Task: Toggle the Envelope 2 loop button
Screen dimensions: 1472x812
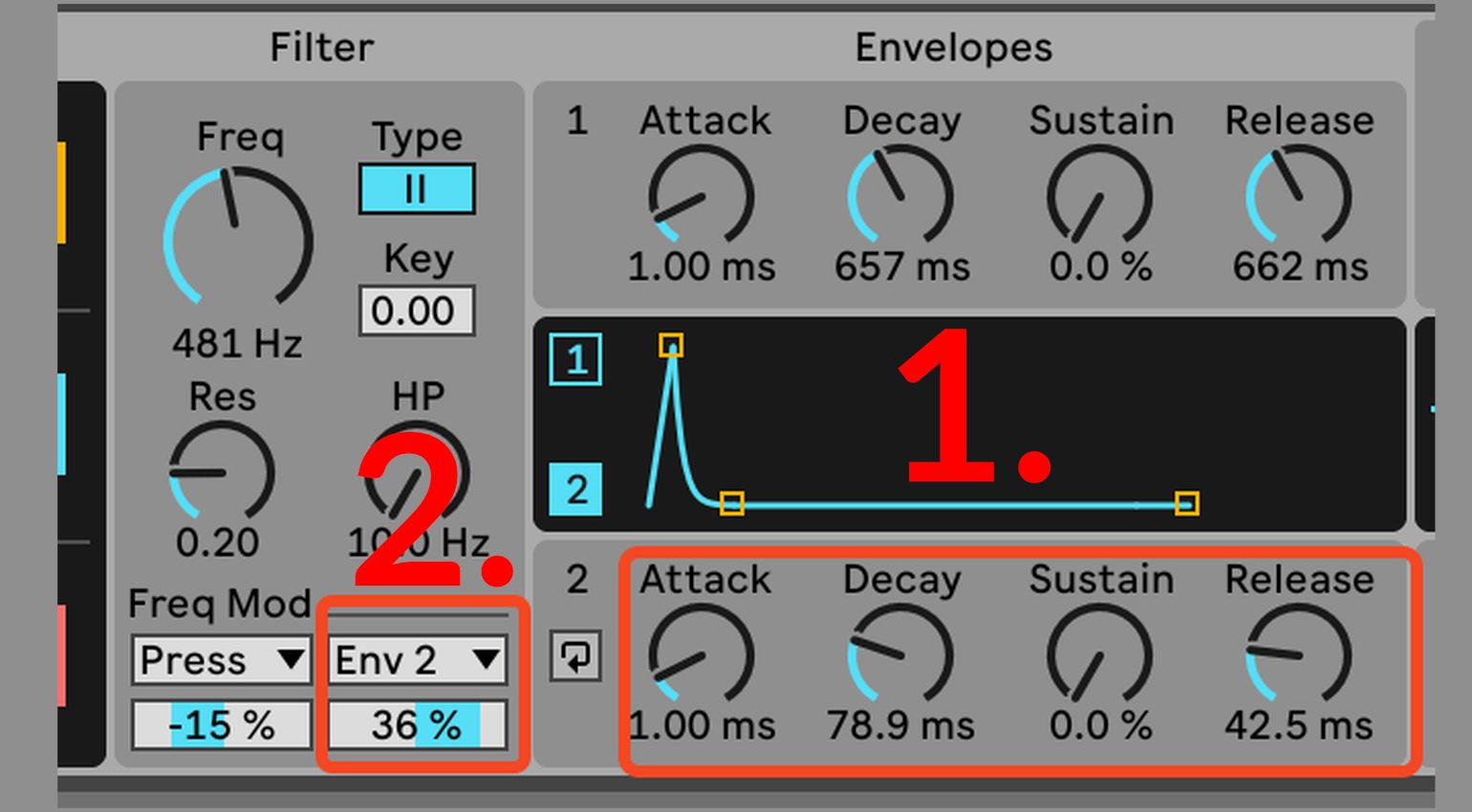Action: point(575,656)
